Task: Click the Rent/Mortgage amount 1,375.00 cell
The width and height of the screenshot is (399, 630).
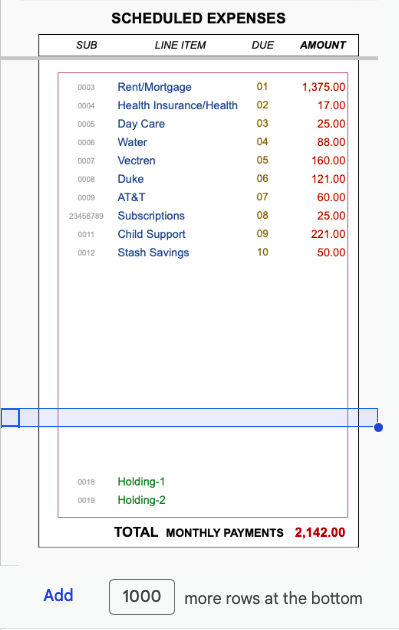Action: tap(323, 87)
